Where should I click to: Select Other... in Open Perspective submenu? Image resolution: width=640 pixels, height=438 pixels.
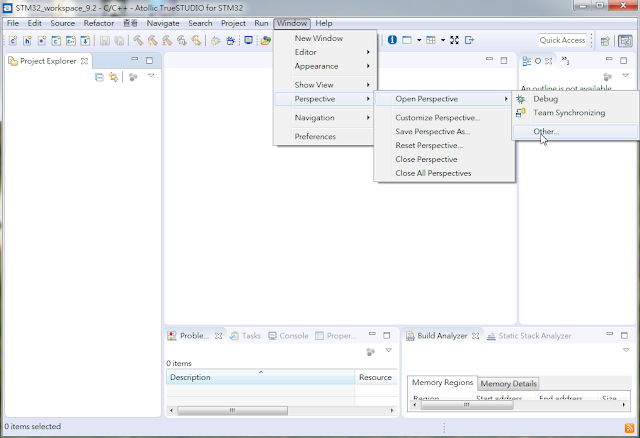click(x=576, y=131)
